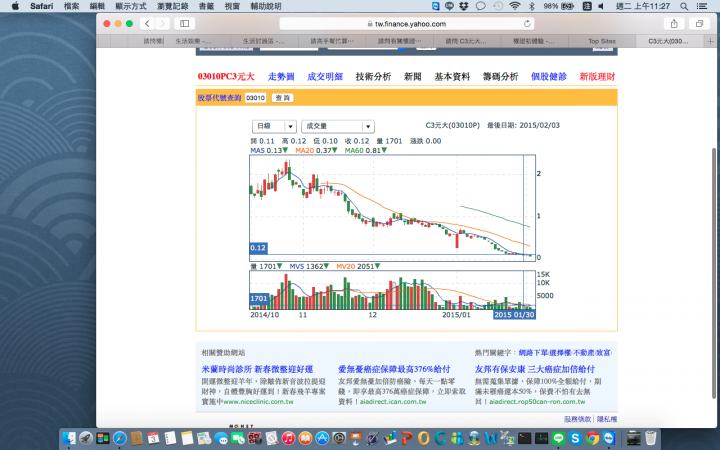Open the 顯示方式 menu

click(130, 6)
